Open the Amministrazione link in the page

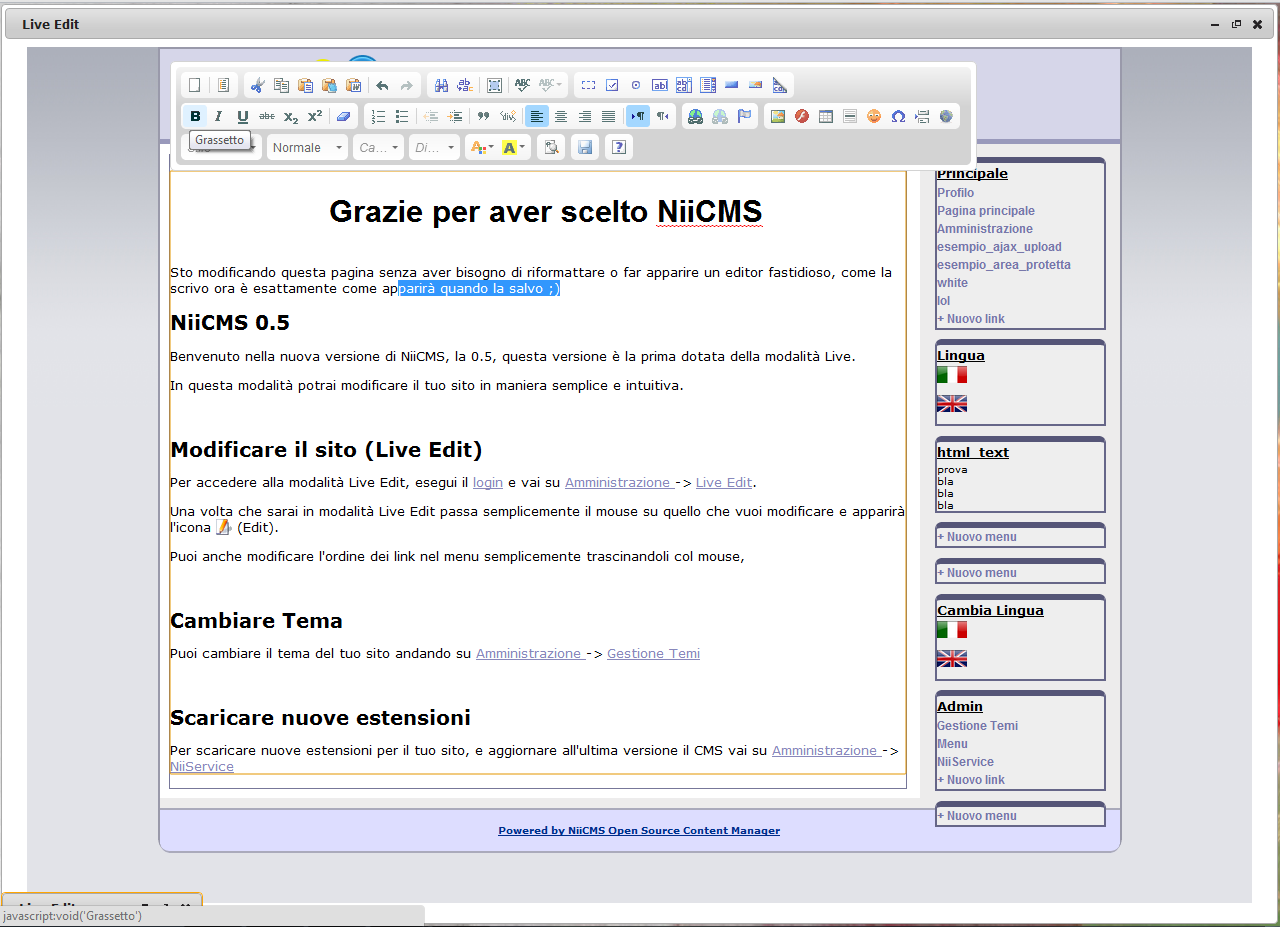click(619, 482)
